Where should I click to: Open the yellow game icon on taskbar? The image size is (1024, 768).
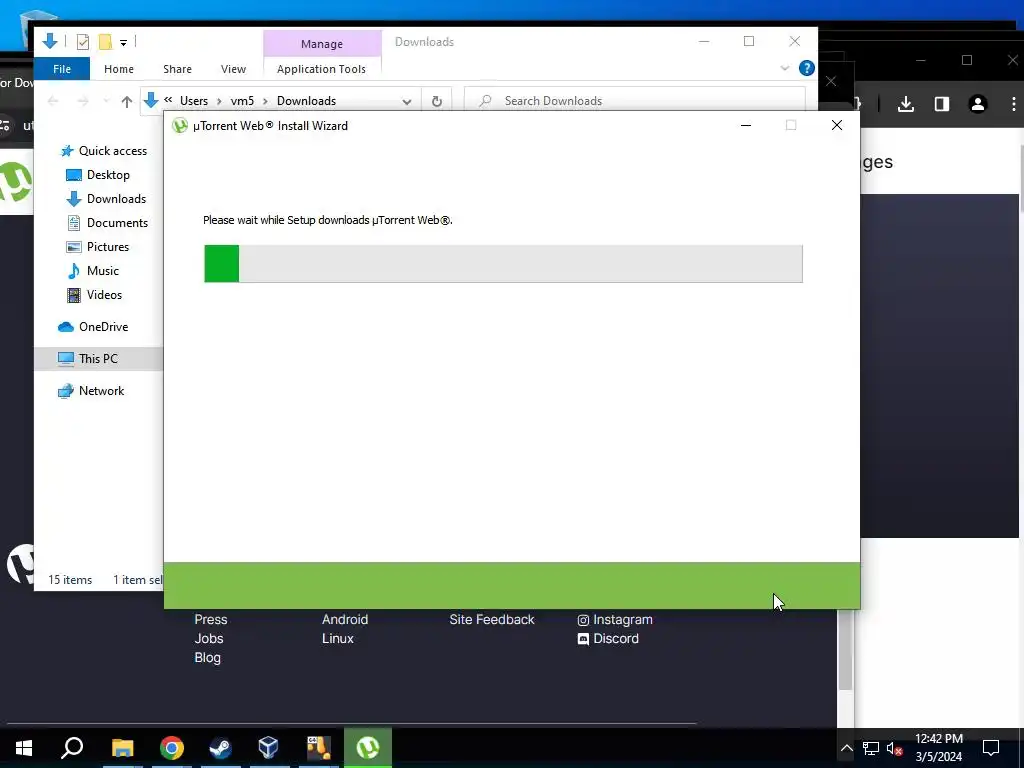click(319, 748)
